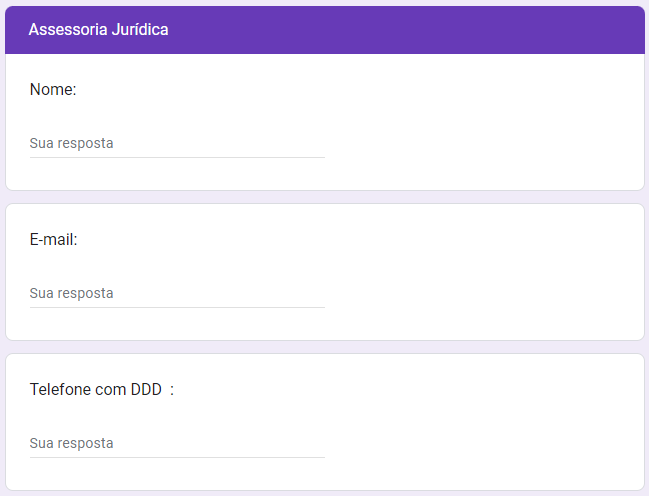Click the Nome answer input field

(x=177, y=143)
